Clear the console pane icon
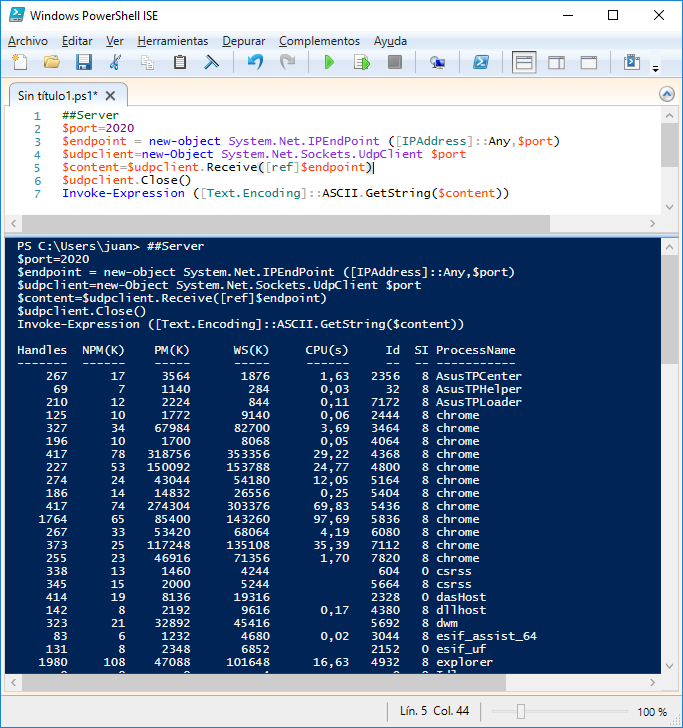 coord(212,62)
